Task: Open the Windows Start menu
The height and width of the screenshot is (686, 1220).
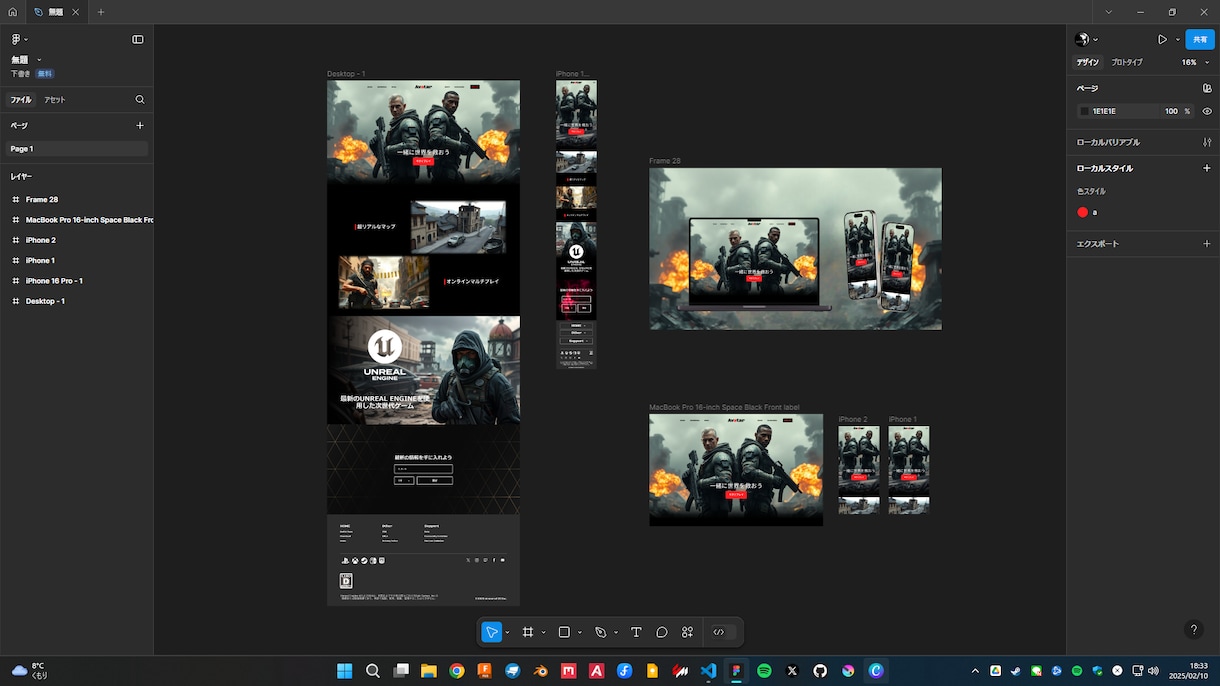Action: click(345, 671)
